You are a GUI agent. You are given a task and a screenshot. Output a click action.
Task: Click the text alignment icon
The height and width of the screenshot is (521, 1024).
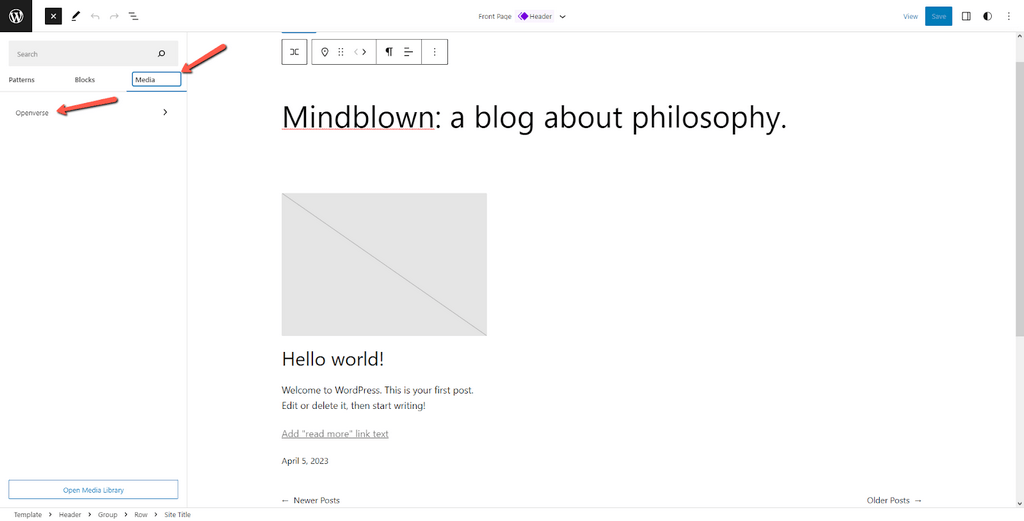click(x=408, y=52)
